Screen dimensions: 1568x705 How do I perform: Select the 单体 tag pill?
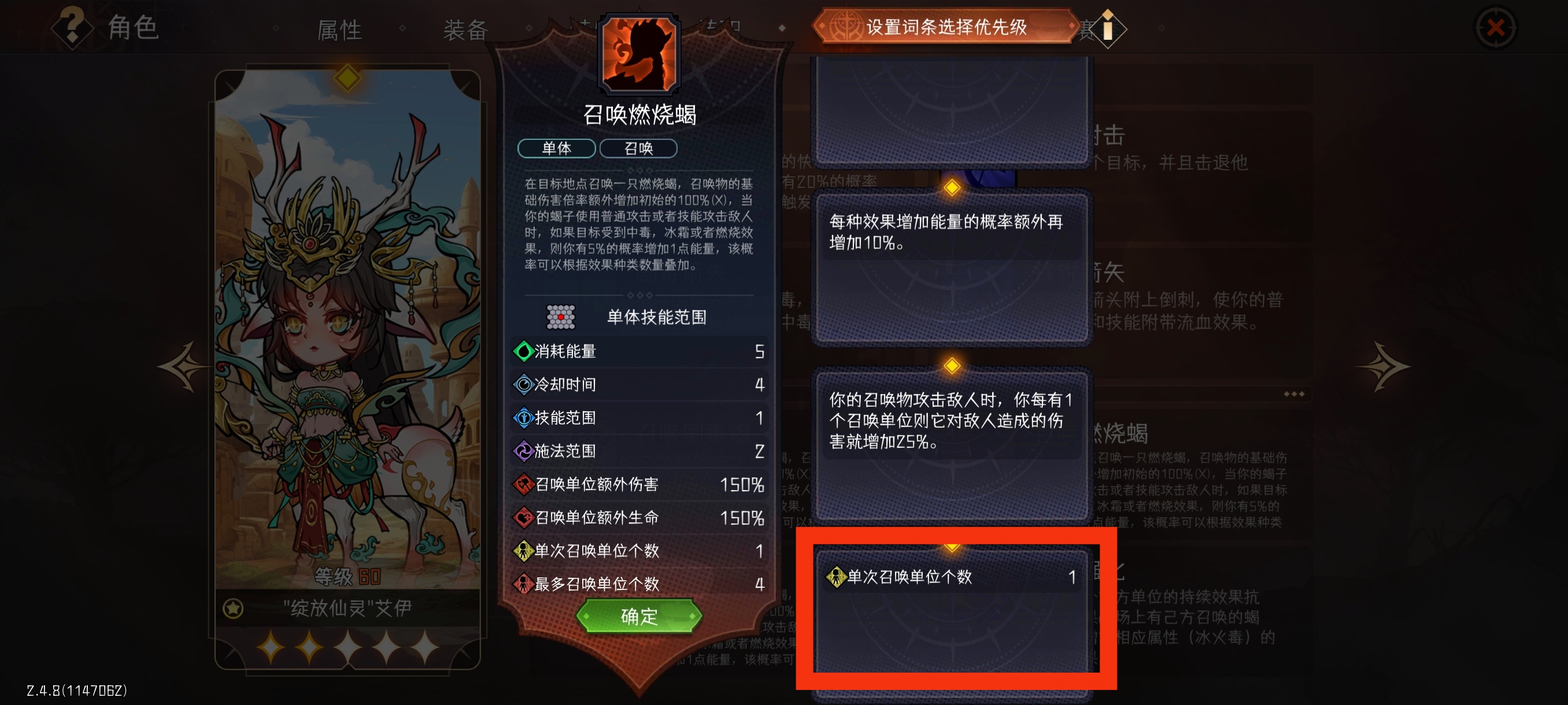[x=556, y=149]
